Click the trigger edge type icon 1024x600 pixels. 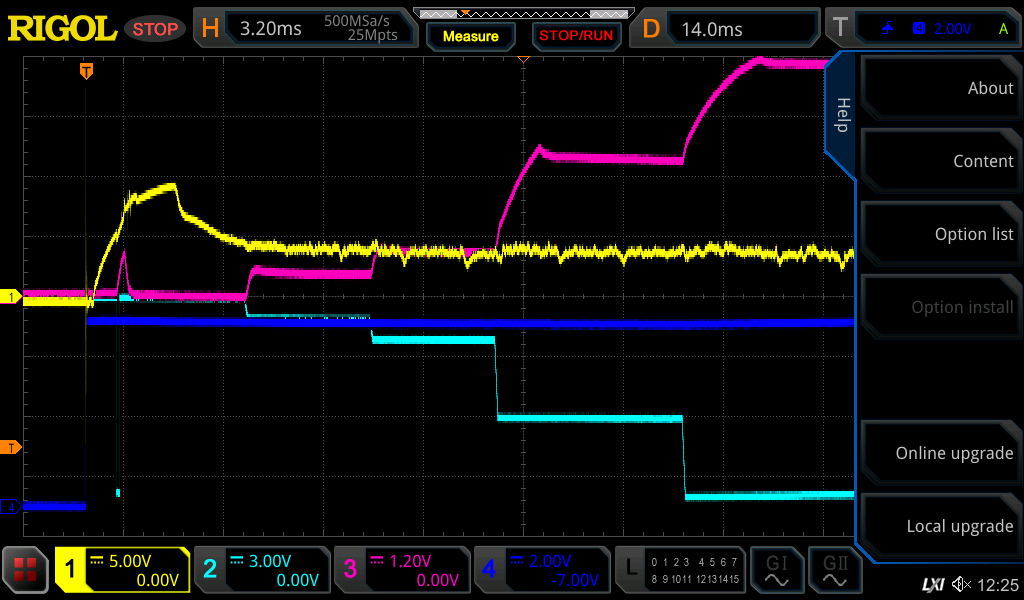coord(888,29)
